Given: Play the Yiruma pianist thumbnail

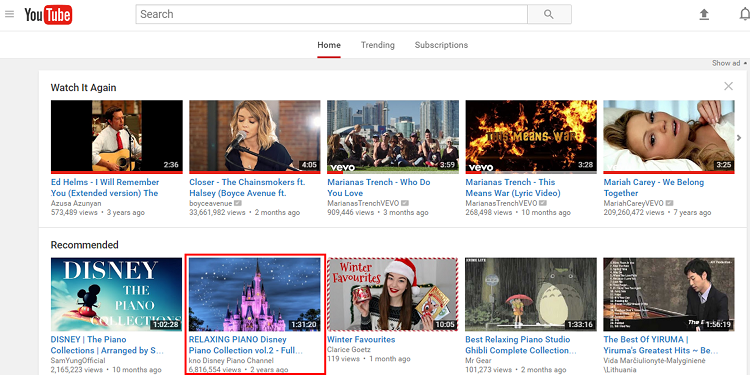Looking at the screenshot, I should [669, 294].
